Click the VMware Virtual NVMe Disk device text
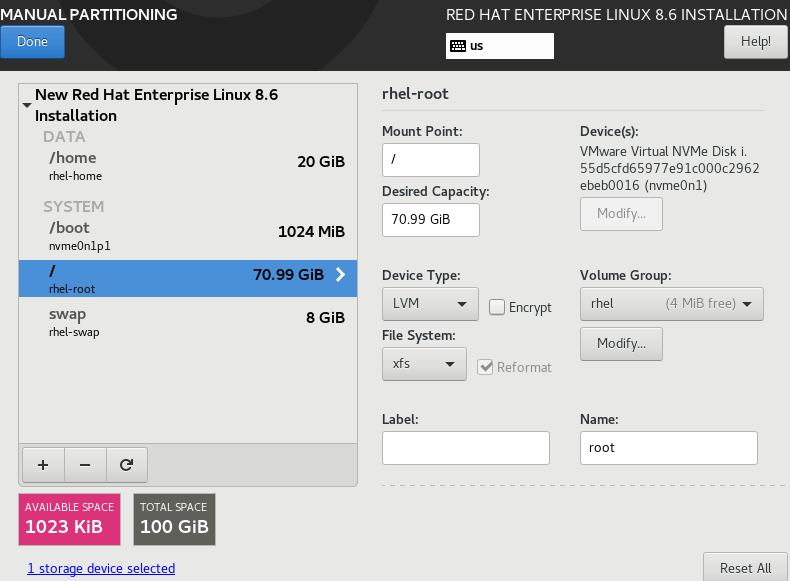This screenshot has height=581, width=790. click(670, 168)
